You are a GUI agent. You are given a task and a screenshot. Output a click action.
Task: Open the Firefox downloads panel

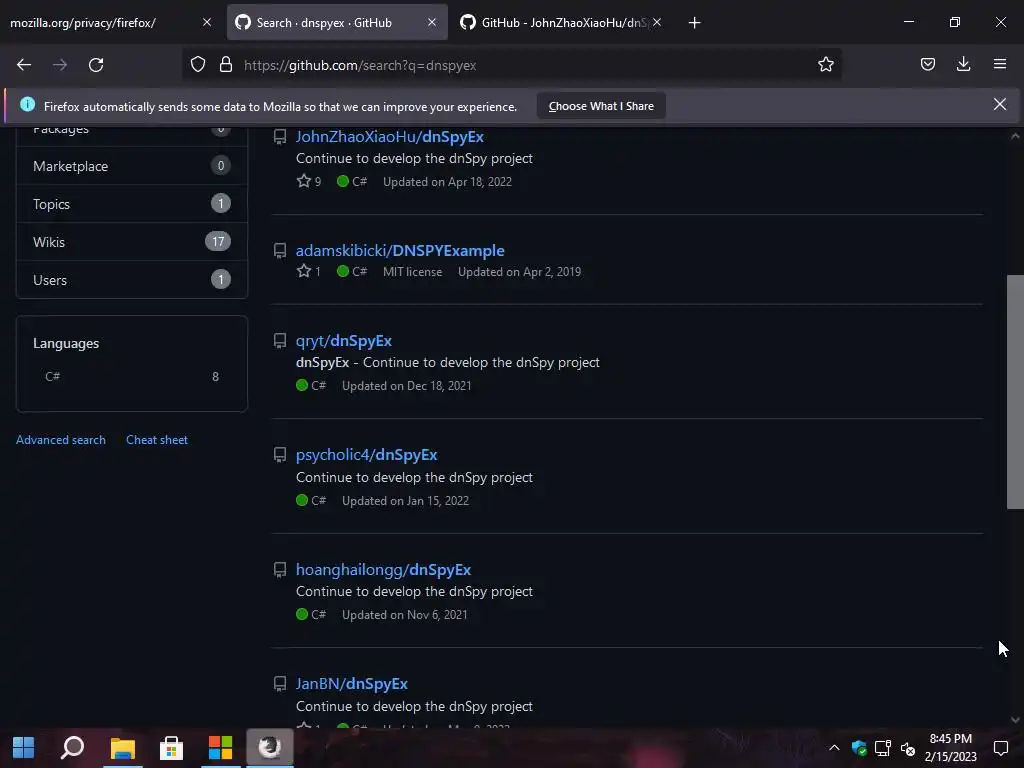[963, 64]
